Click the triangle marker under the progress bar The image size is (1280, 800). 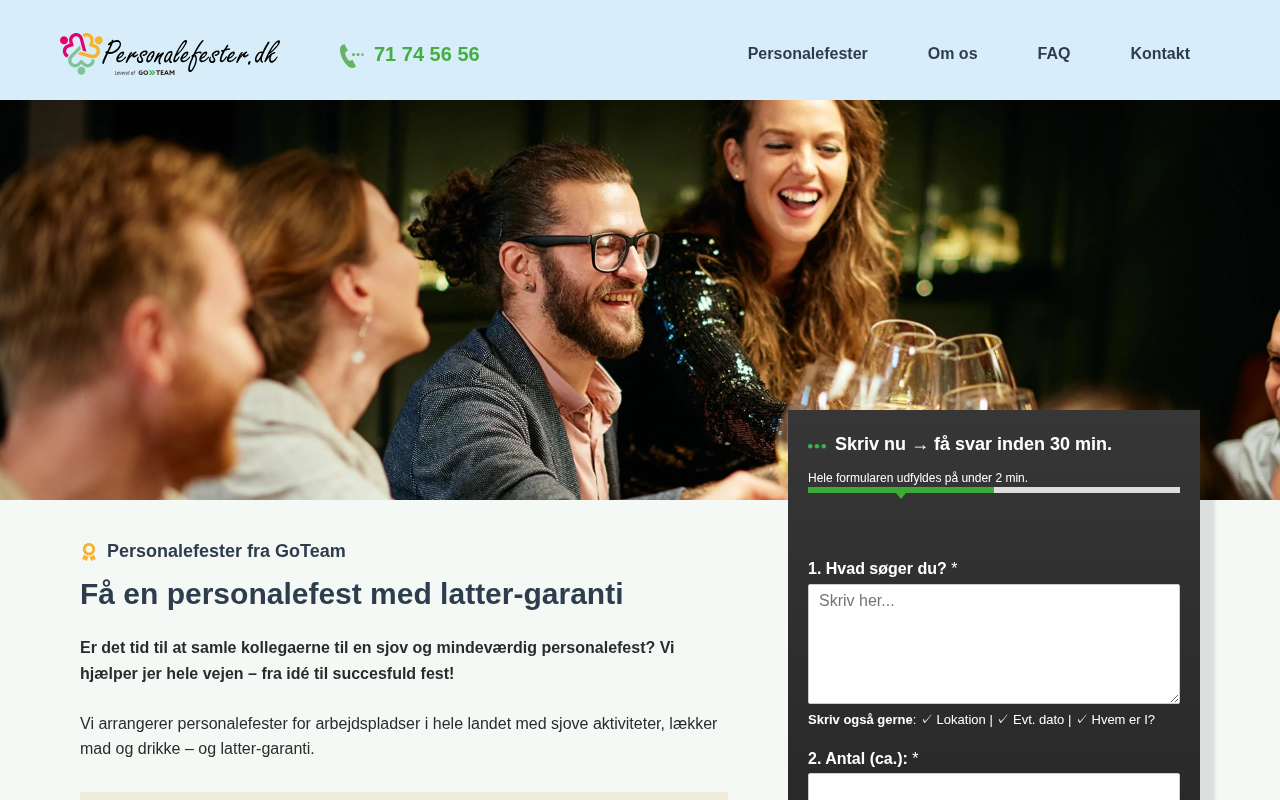click(x=901, y=495)
